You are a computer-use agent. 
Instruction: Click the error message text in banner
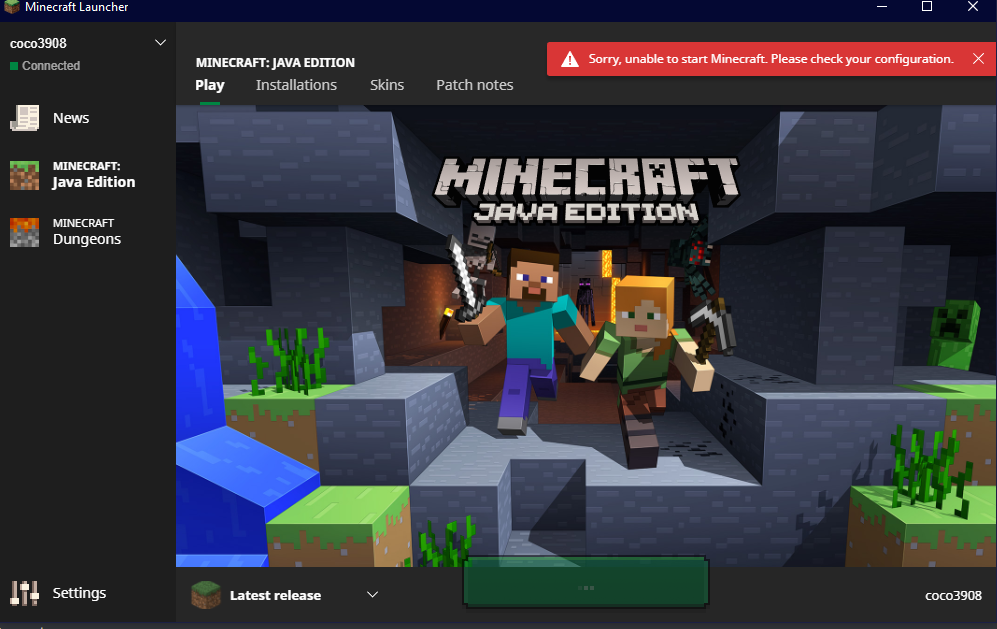[x=771, y=59]
